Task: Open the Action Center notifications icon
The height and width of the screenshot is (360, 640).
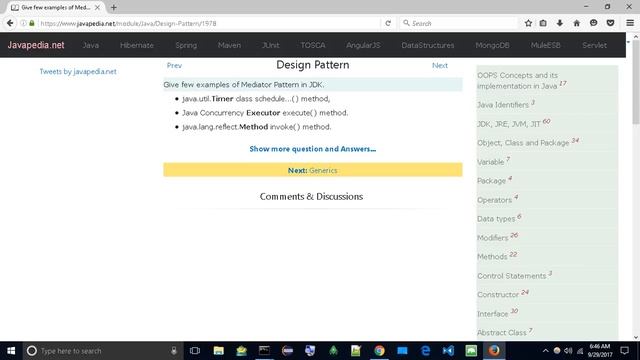Action: (x=624, y=351)
